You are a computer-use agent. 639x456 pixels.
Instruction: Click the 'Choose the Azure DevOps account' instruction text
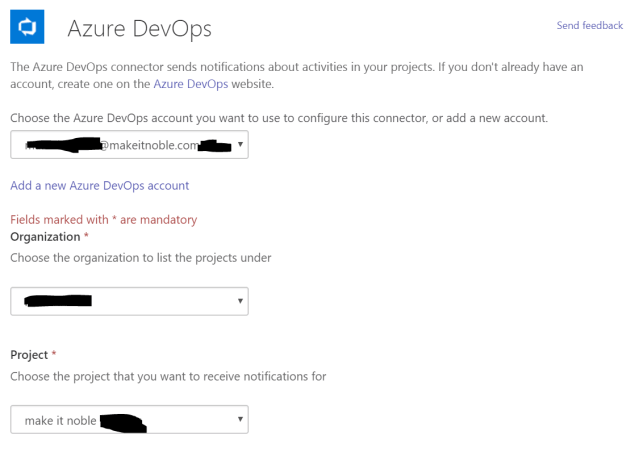pyautogui.click(x=279, y=118)
